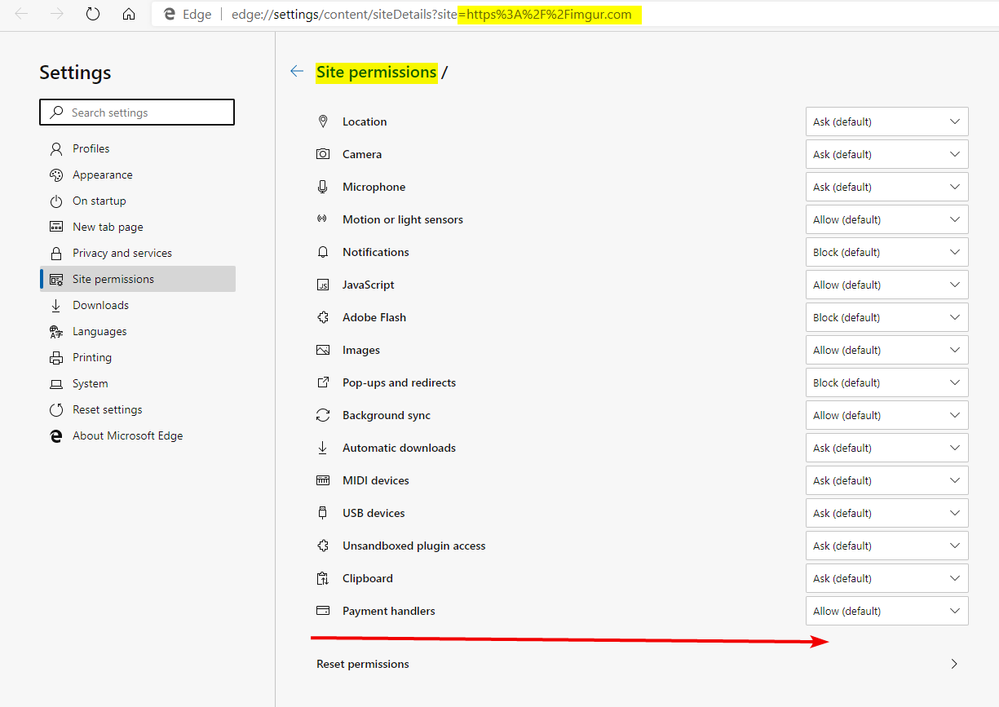Click the Location pin icon
This screenshot has height=707, width=999.
[323, 121]
